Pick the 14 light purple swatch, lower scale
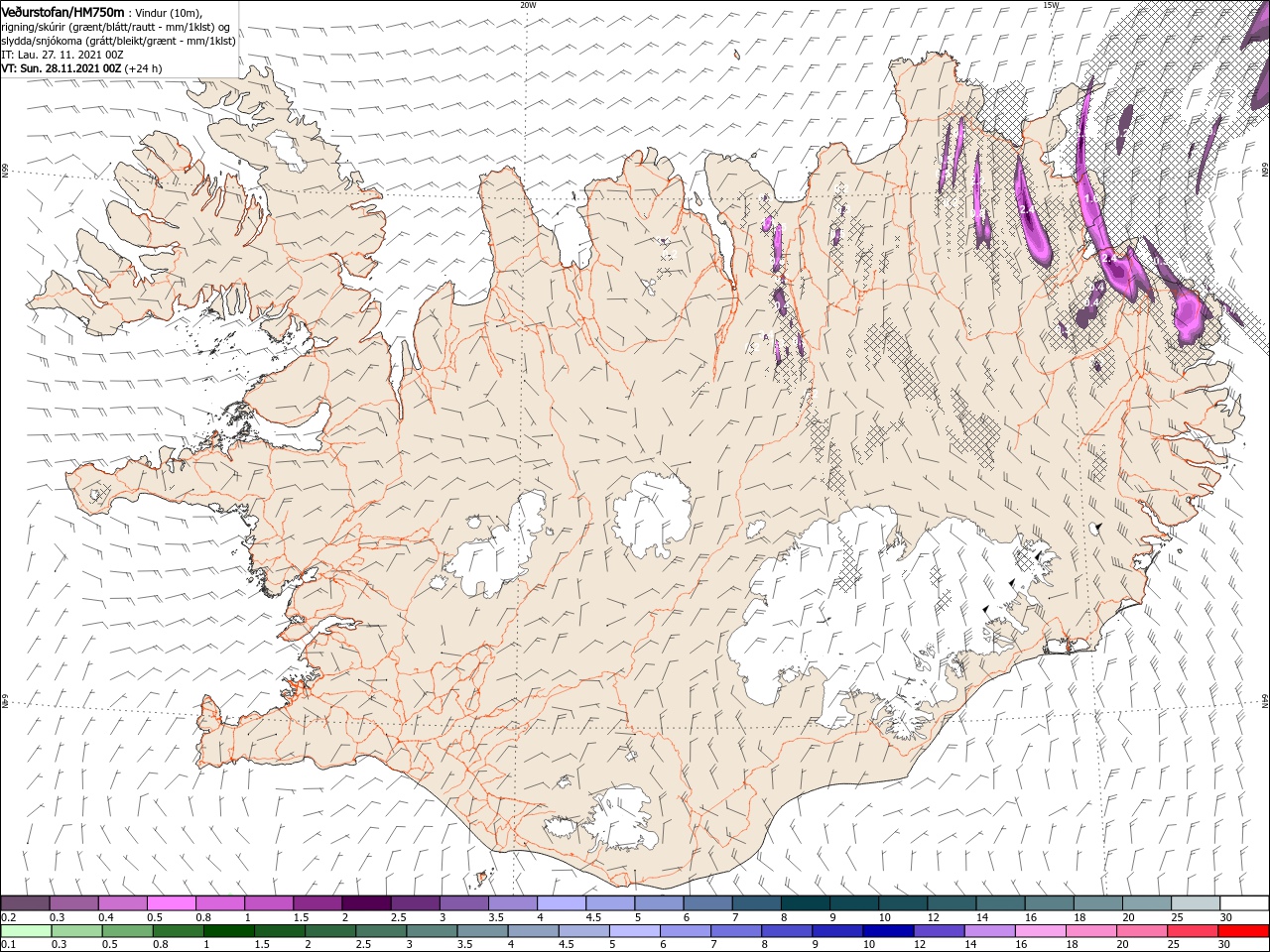 coord(989,931)
